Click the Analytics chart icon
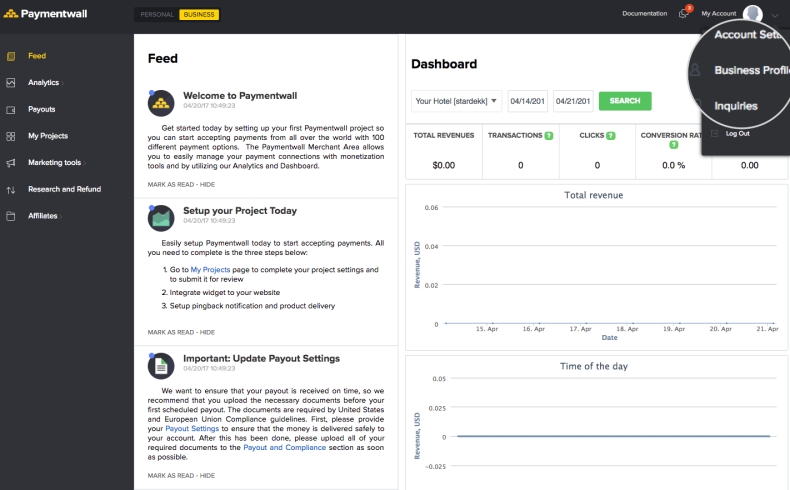This screenshot has height=490, width=790. coord(10,83)
